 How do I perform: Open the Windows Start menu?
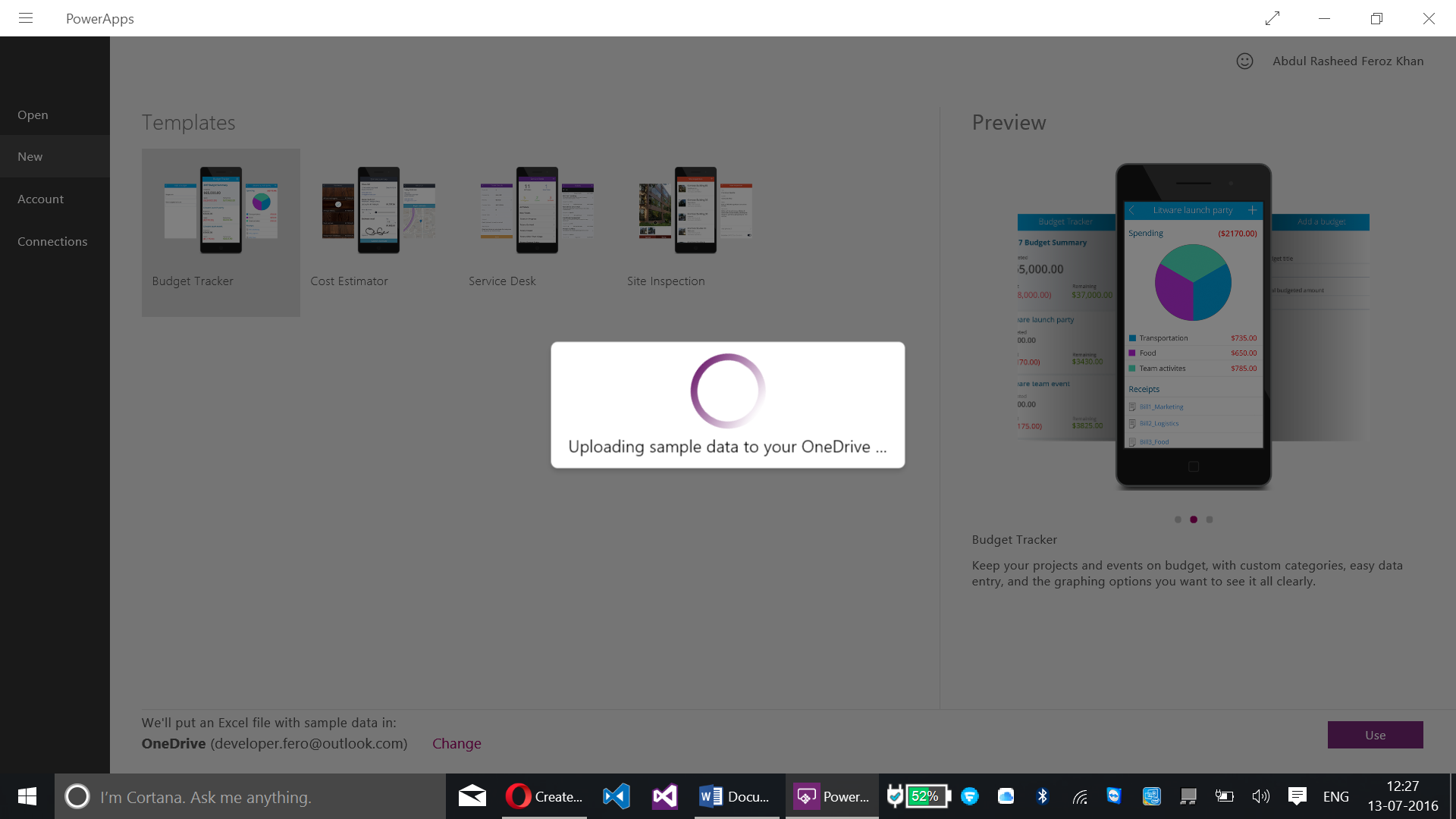(27, 796)
